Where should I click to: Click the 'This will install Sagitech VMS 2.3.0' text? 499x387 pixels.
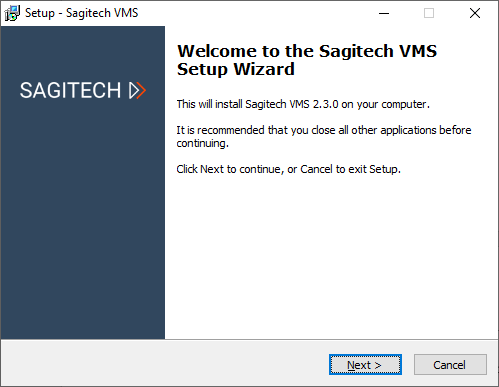(x=303, y=104)
